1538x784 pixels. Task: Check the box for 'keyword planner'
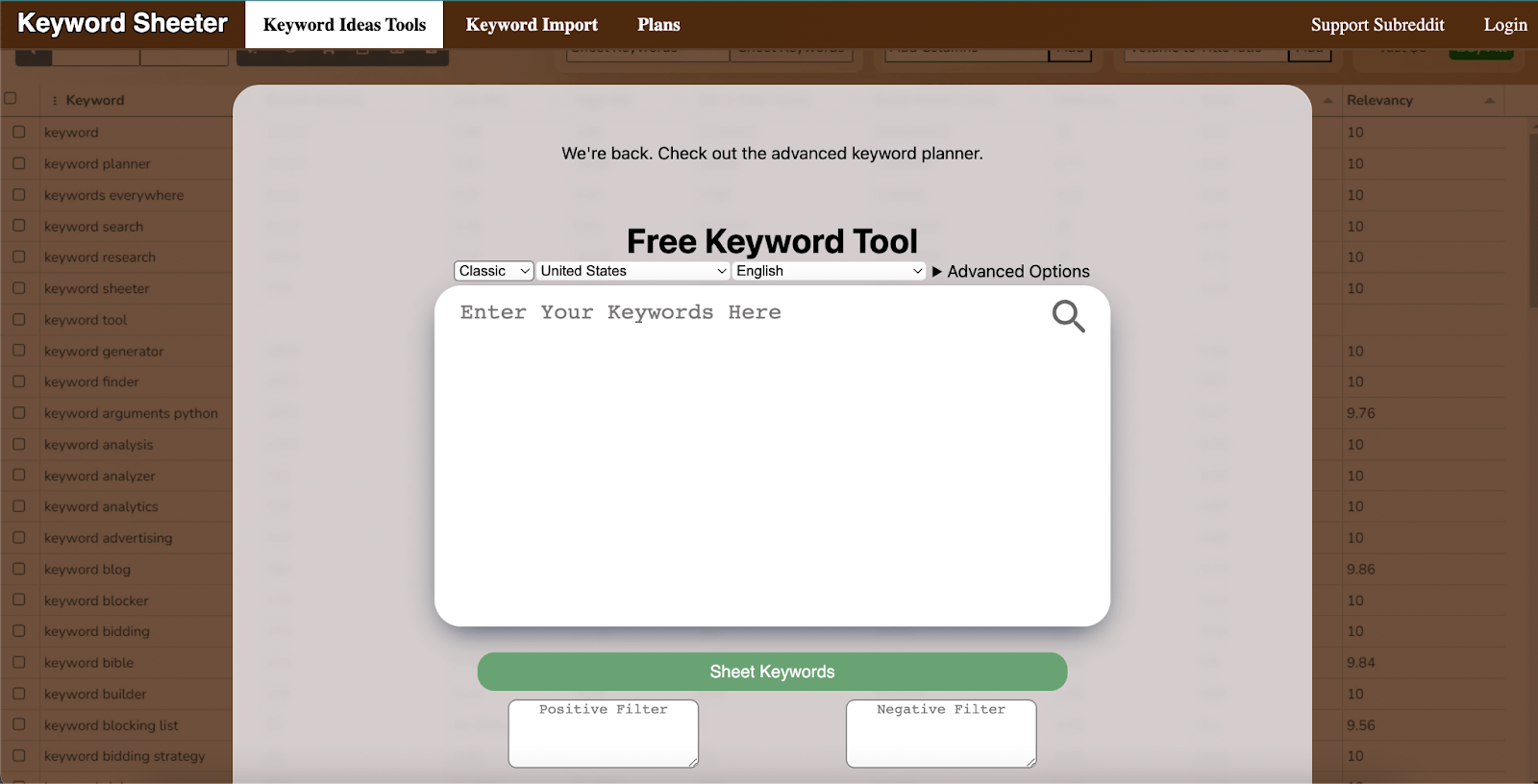coord(19,163)
